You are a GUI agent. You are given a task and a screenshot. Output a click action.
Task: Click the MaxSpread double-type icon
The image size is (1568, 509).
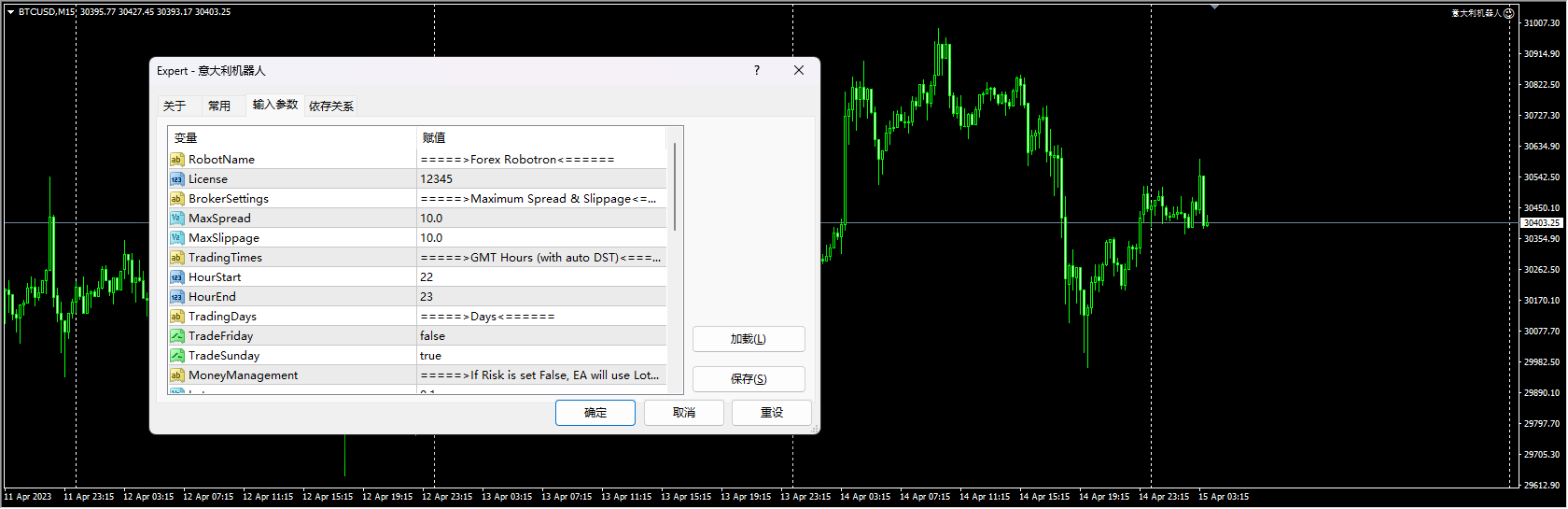click(176, 219)
